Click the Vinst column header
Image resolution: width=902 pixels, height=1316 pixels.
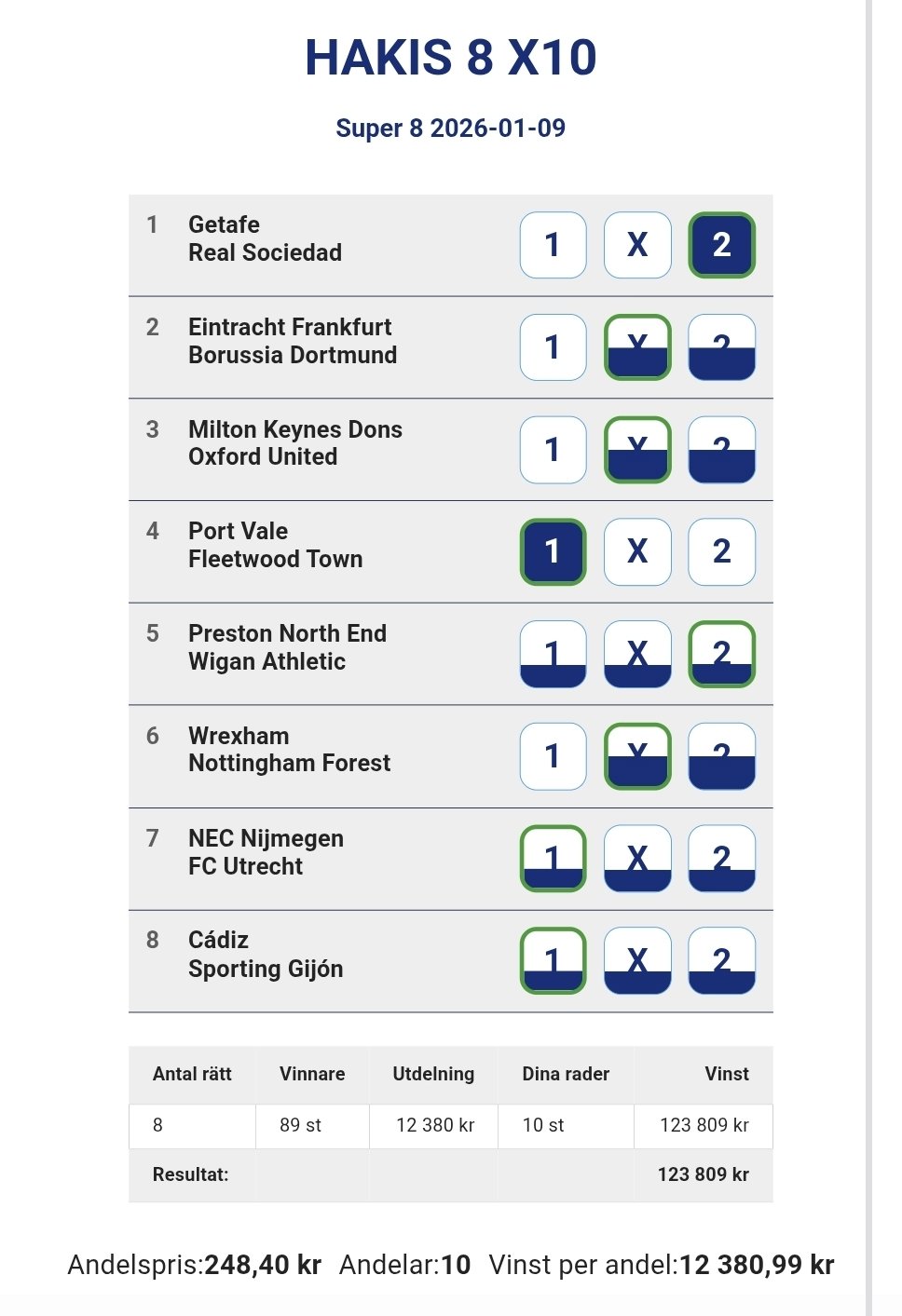(x=726, y=1074)
